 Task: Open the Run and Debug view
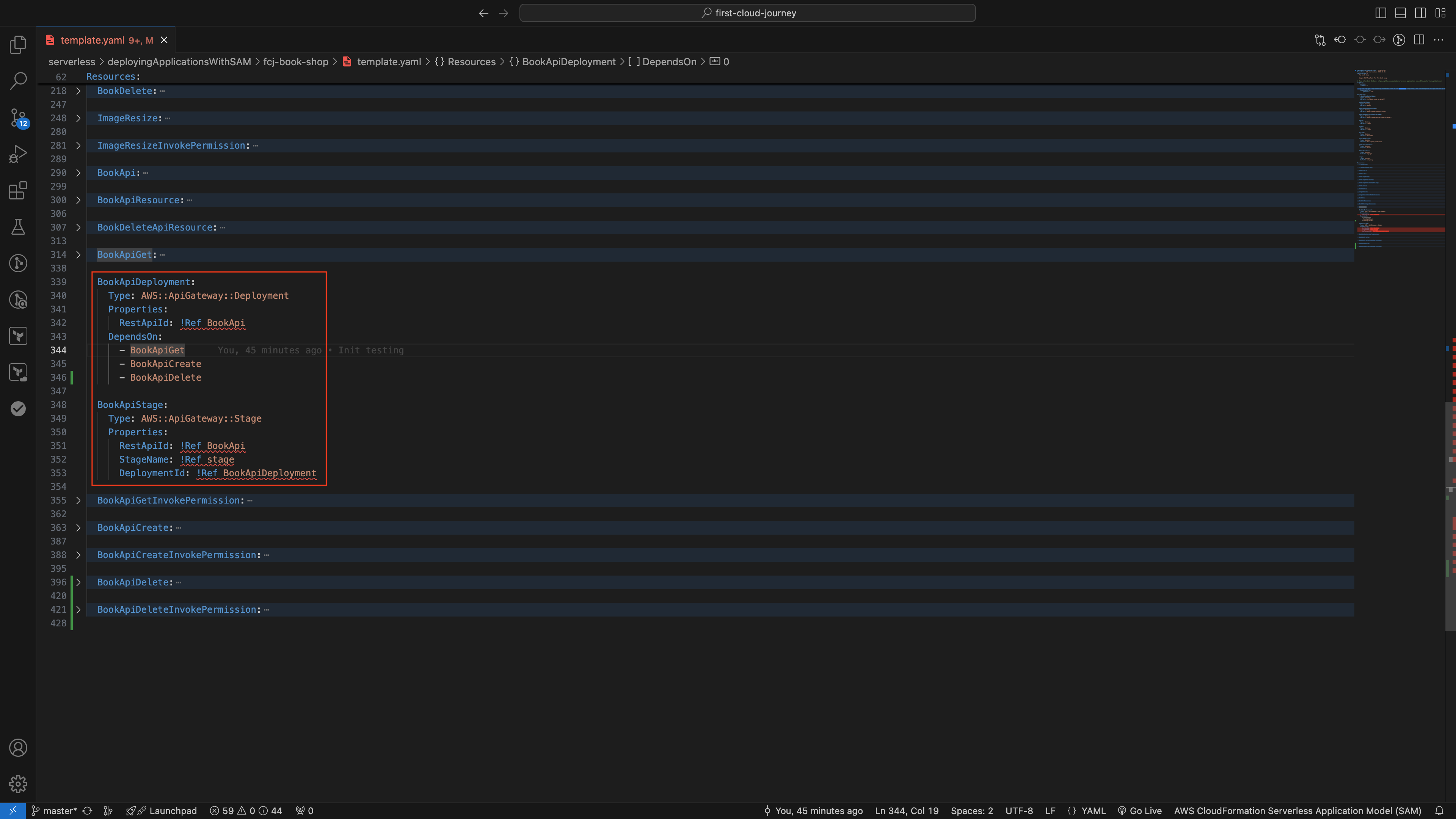point(18,154)
